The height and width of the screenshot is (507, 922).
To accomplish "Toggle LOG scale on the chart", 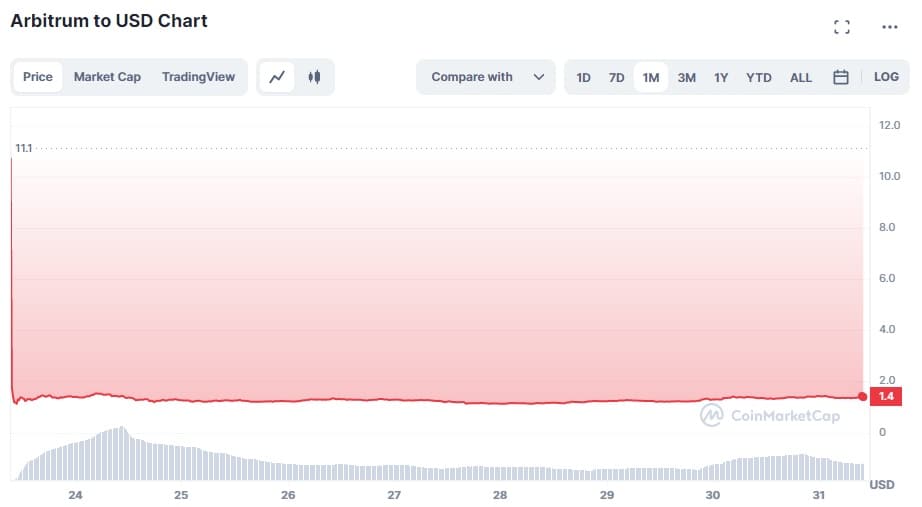I will [x=886, y=77].
